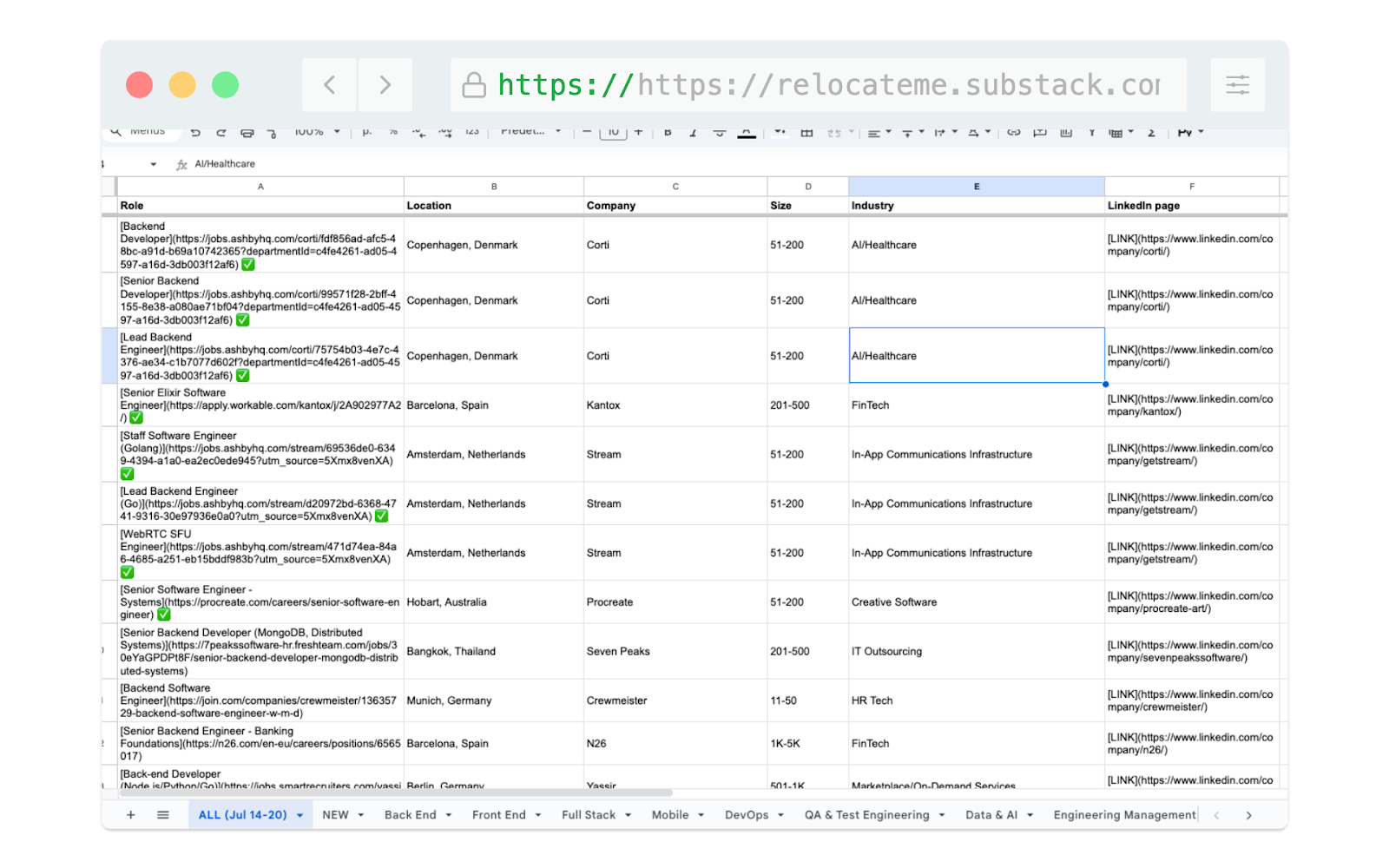
Task: Open the borders menu
Action: point(806,132)
